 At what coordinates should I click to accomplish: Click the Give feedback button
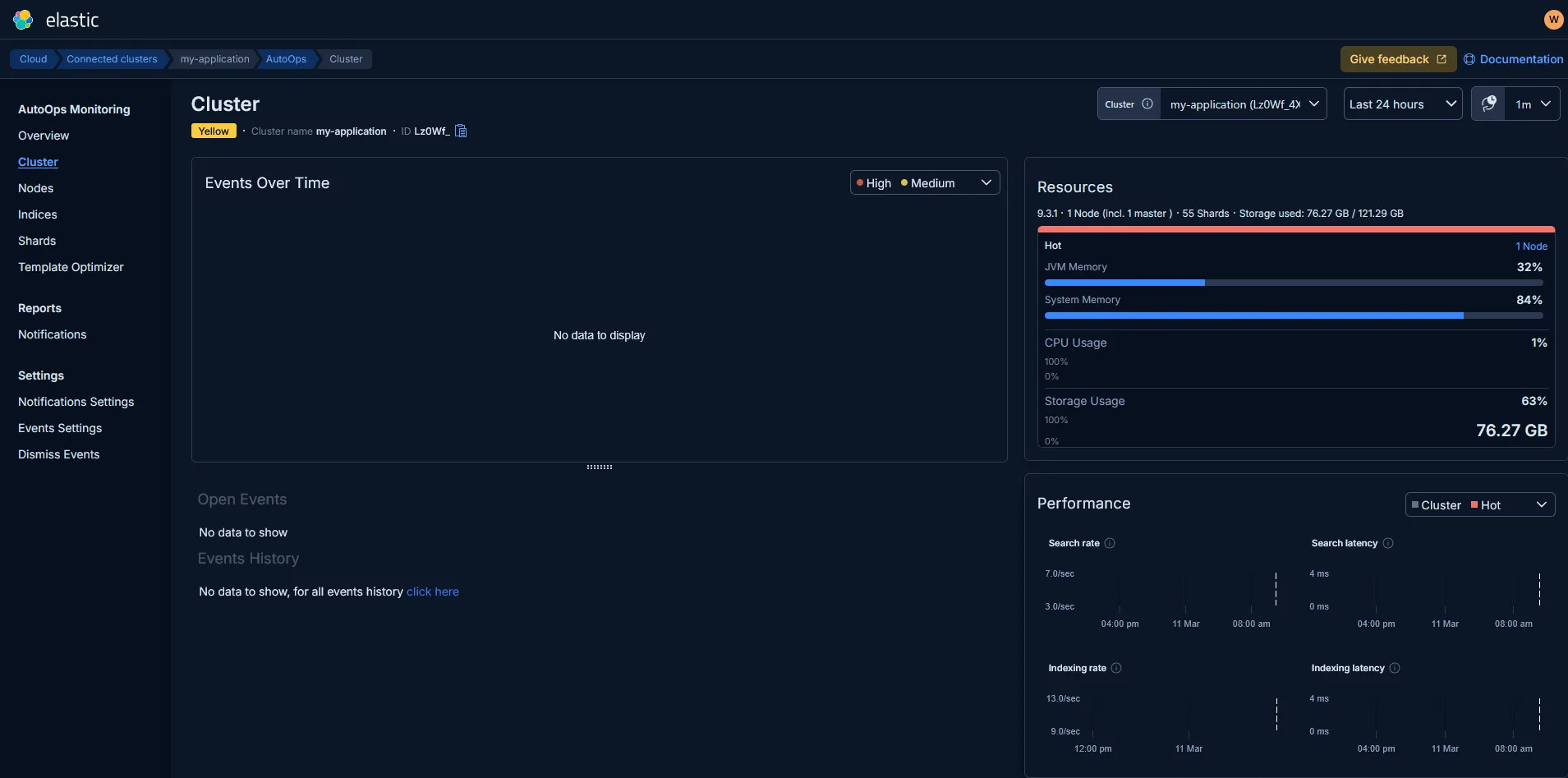(1397, 59)
